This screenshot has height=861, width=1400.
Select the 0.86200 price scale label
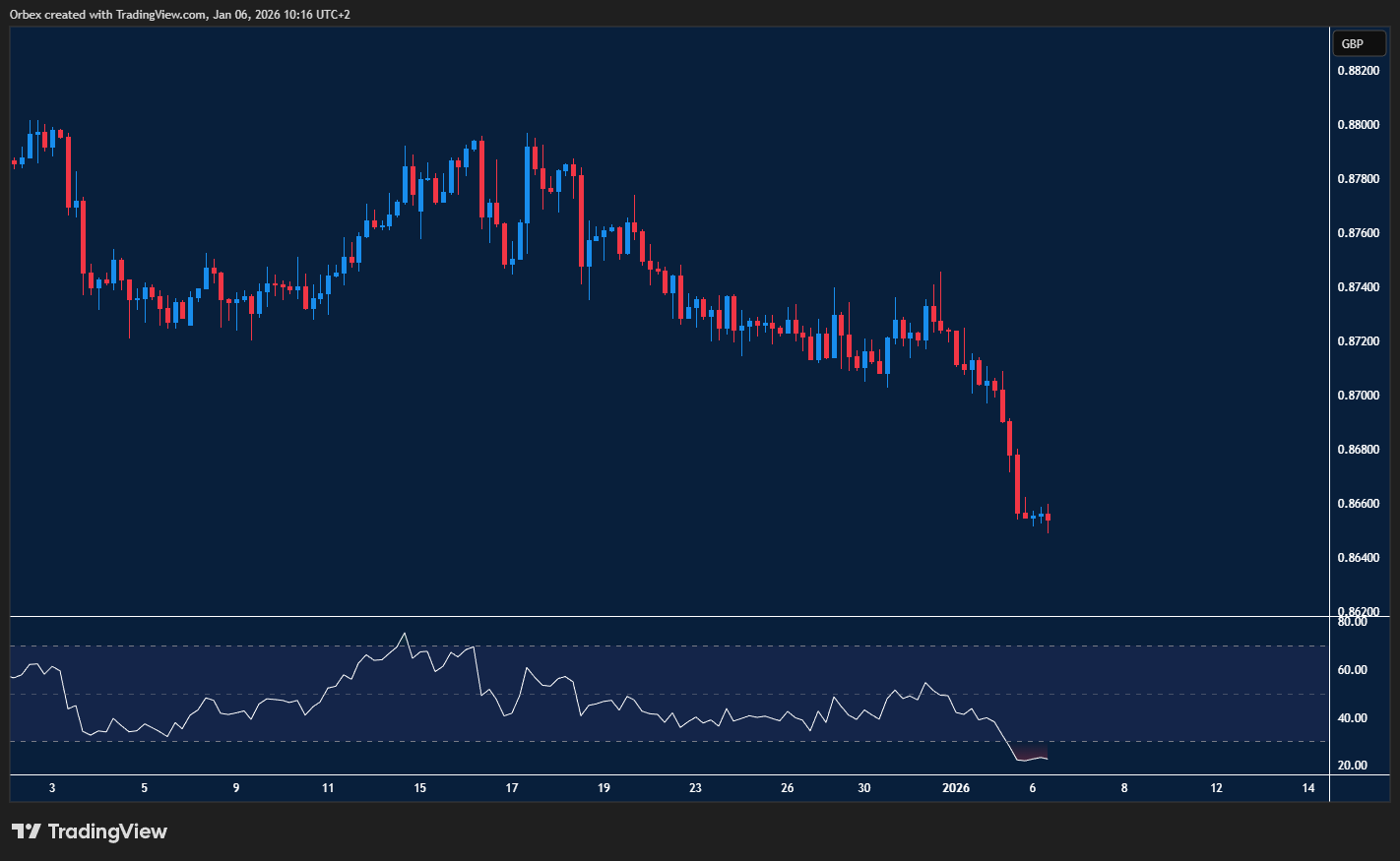(x=1358, y=609)
